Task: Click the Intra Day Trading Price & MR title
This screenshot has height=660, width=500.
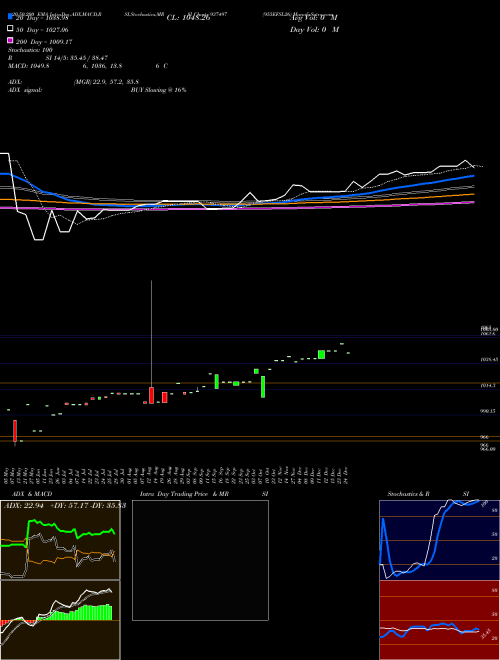Action: [x=184, y=494]
